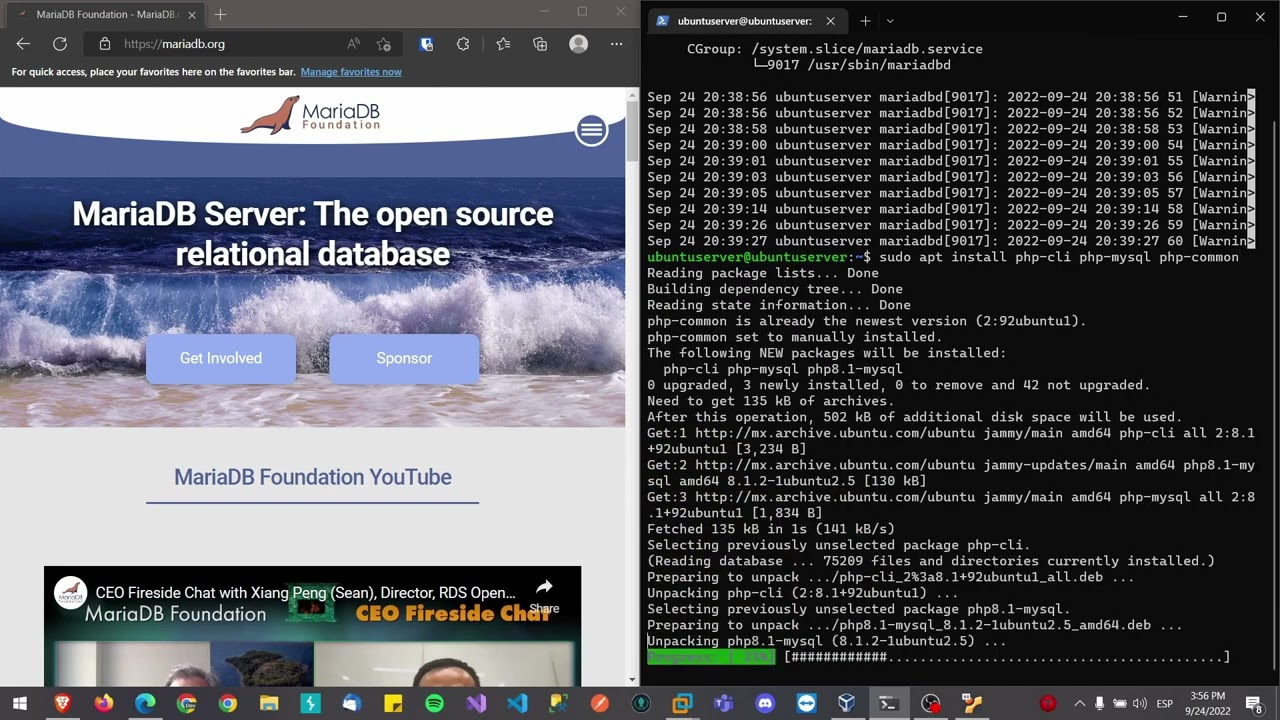Click 'CGroup: /system.slice/mariadb.service' line
Image resolution: width=1280 pixels, height=720 pixels.
(x=835, y=49)
